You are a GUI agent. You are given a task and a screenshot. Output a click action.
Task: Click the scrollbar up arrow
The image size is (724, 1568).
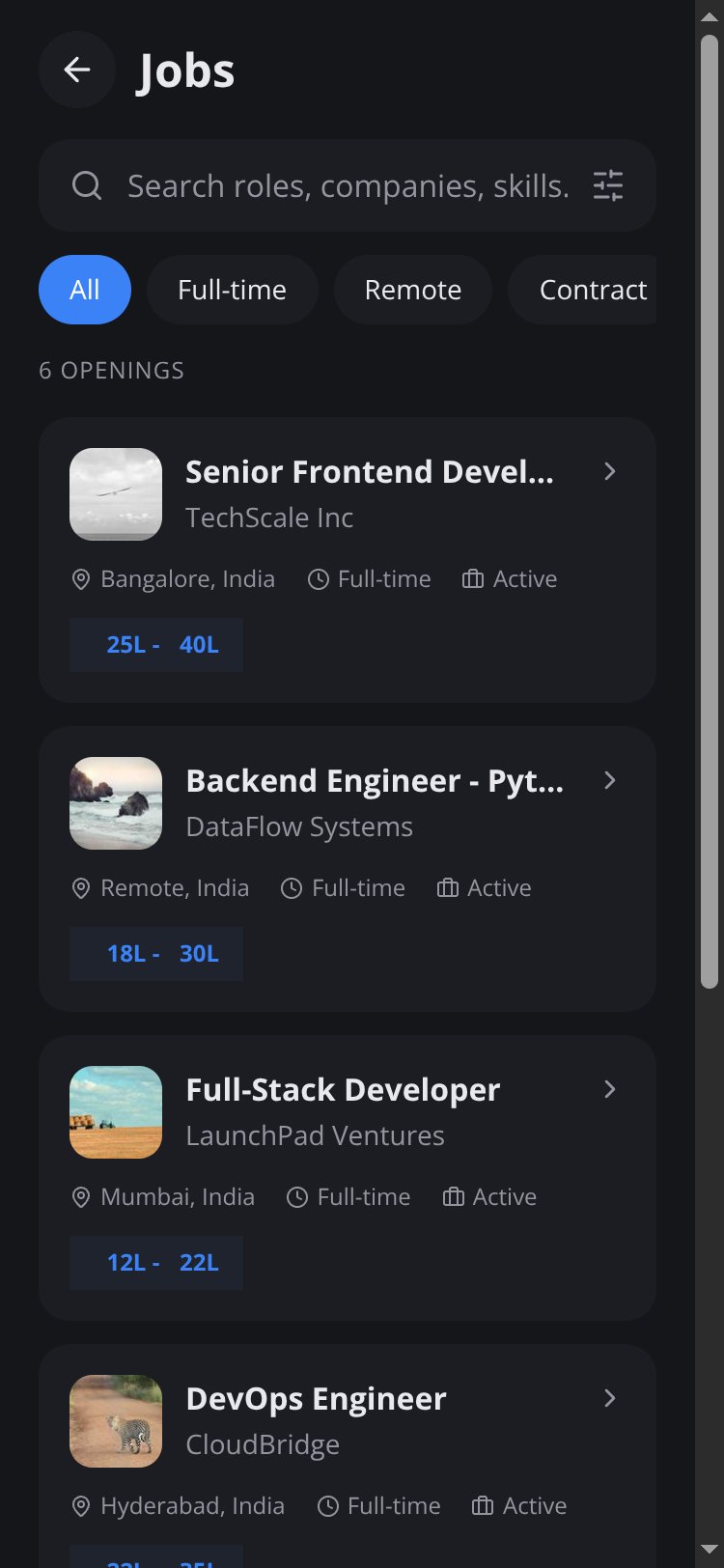(x=710, y=16)
